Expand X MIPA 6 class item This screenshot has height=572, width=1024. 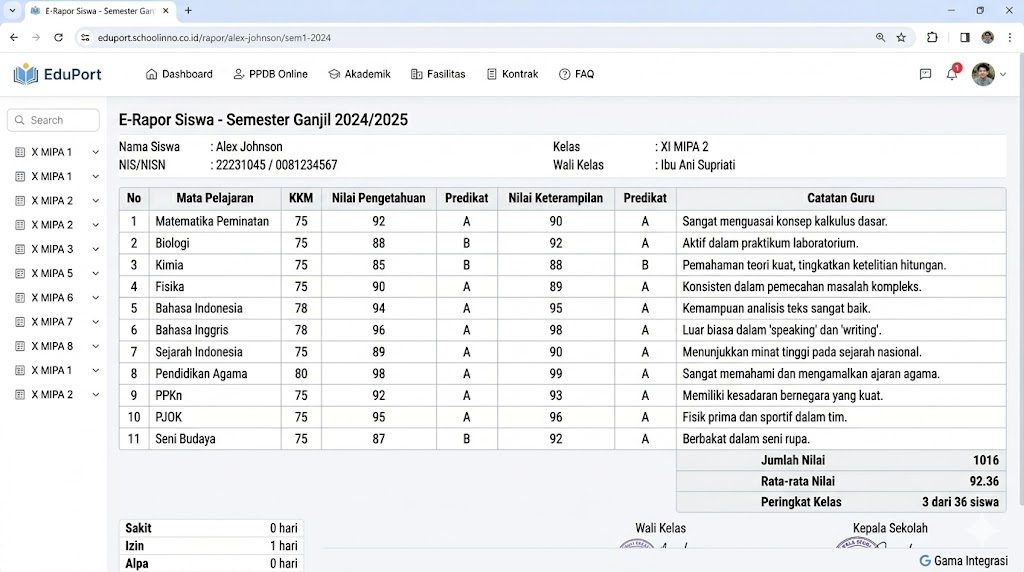(95, 298)
